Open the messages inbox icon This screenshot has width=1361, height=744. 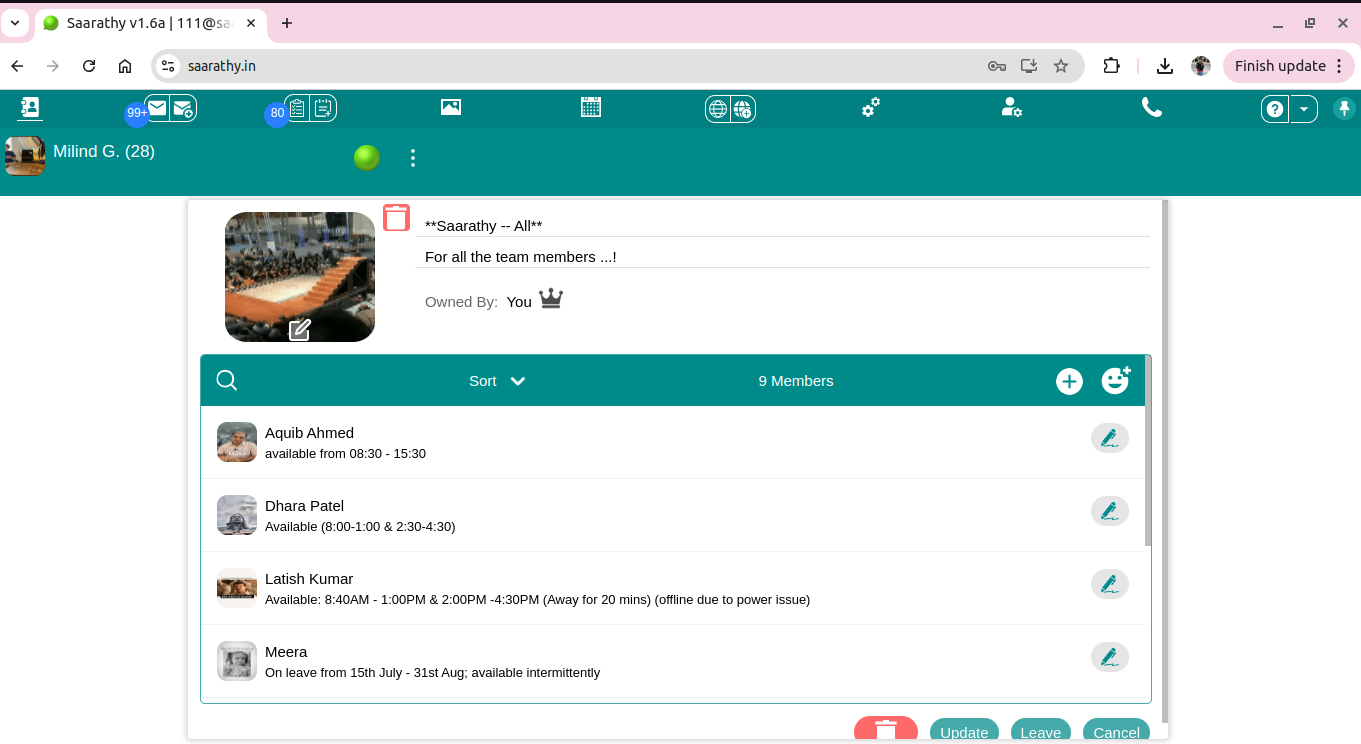[x=157, y=107]
